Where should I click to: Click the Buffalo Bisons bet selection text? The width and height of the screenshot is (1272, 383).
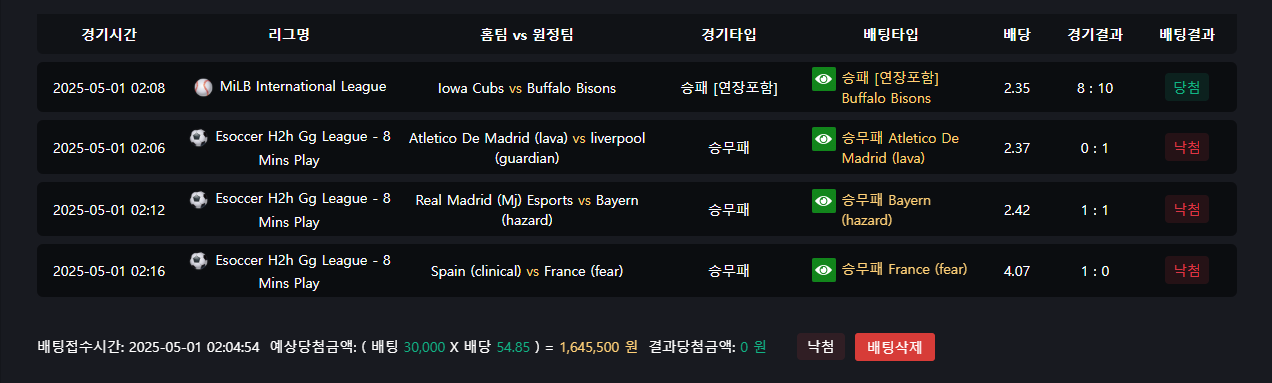(886, 98)
